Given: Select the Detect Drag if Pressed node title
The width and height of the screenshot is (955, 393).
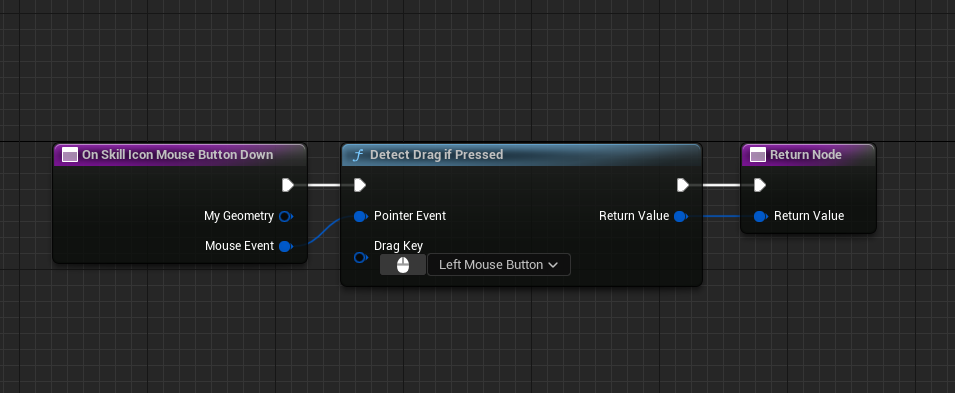Looking at the screenshot, I should pyautogui.click(x=436, y=155).
